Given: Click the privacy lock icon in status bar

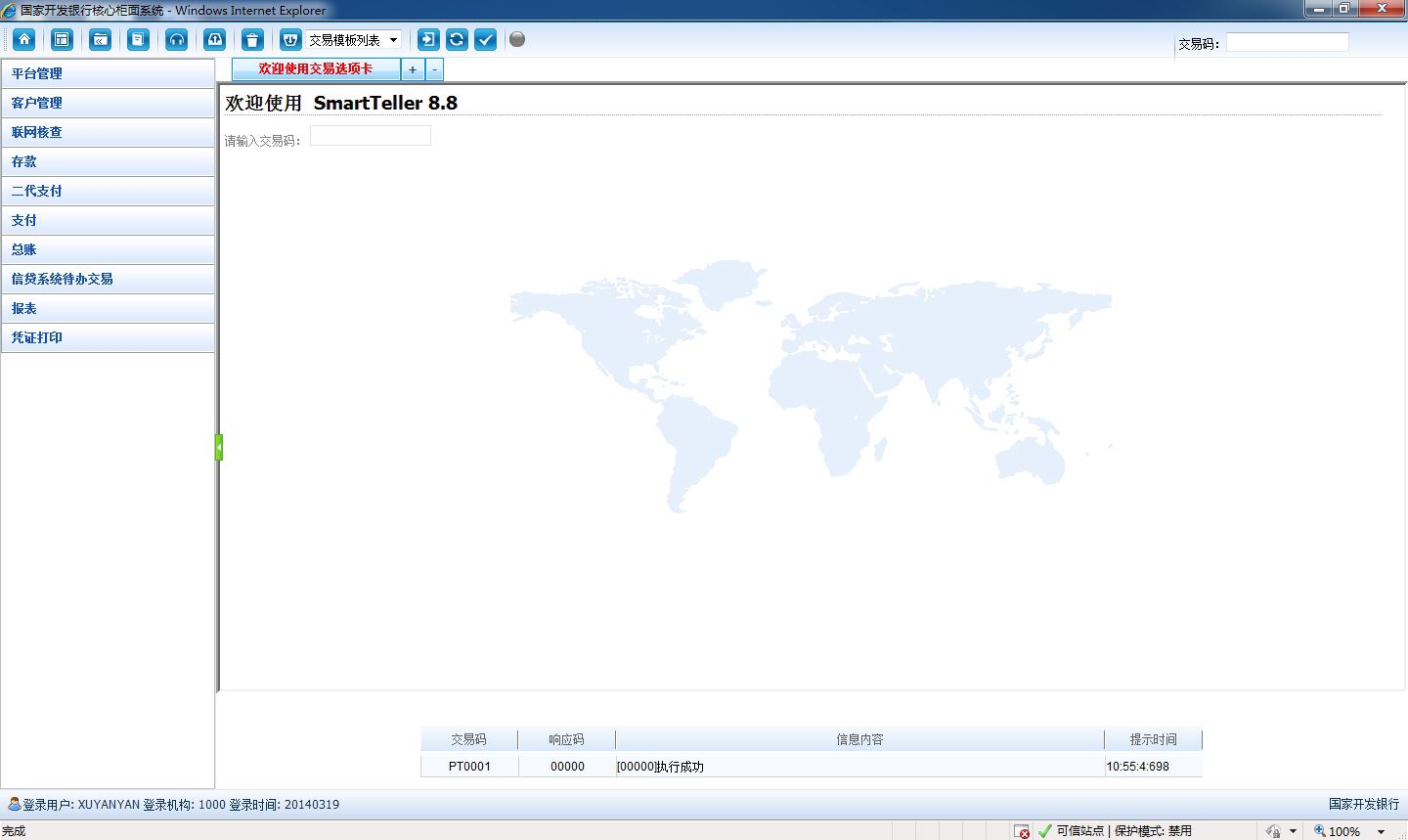Looking at the screenshot, I should tap(1273, 831).
